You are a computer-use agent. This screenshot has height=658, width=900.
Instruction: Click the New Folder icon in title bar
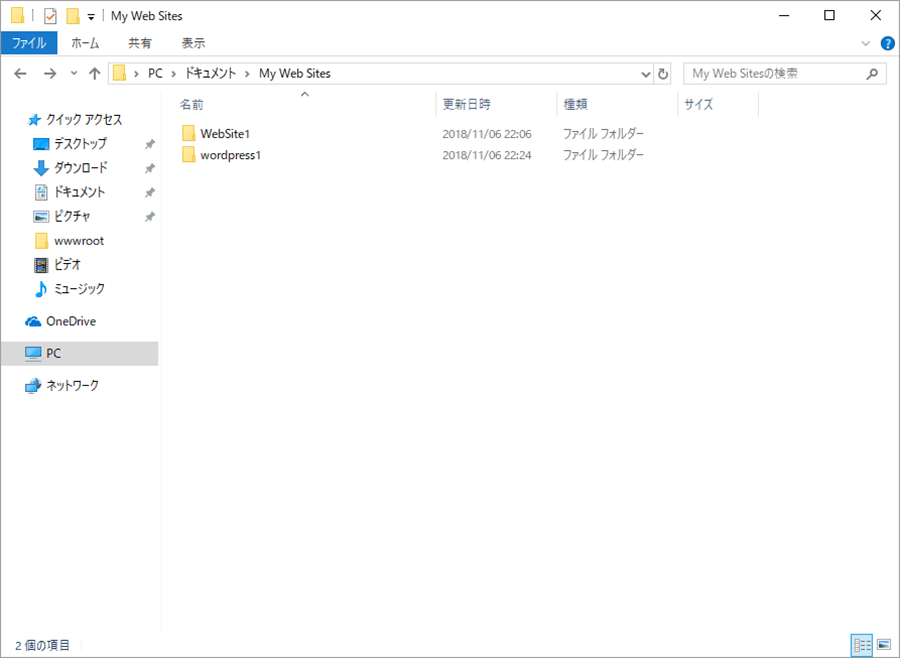[x=73, y=16]
